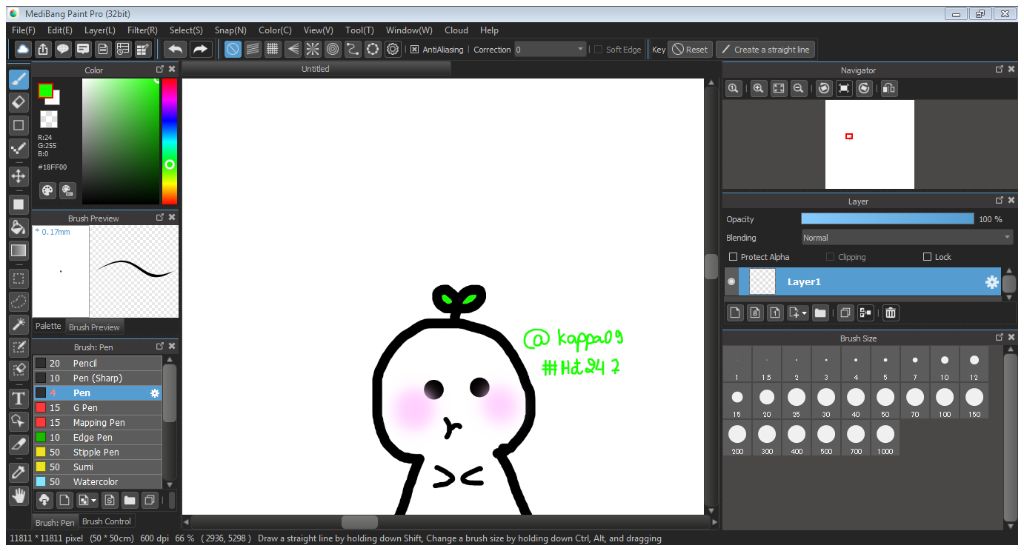The image size is (1024, 551).
Task: Select the Eraser tool
Action: (x=18, y=102)
